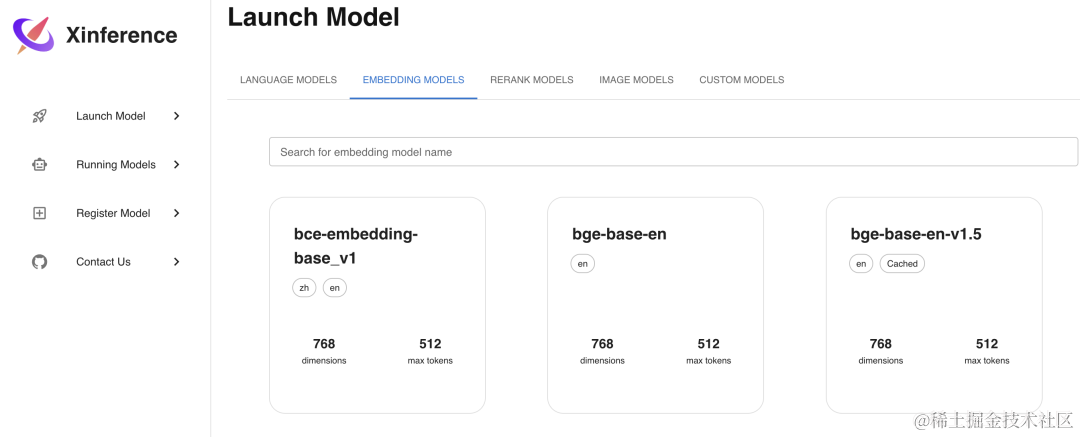Open the Custom Models tab
1080x437 pixels.
[741, 80]
